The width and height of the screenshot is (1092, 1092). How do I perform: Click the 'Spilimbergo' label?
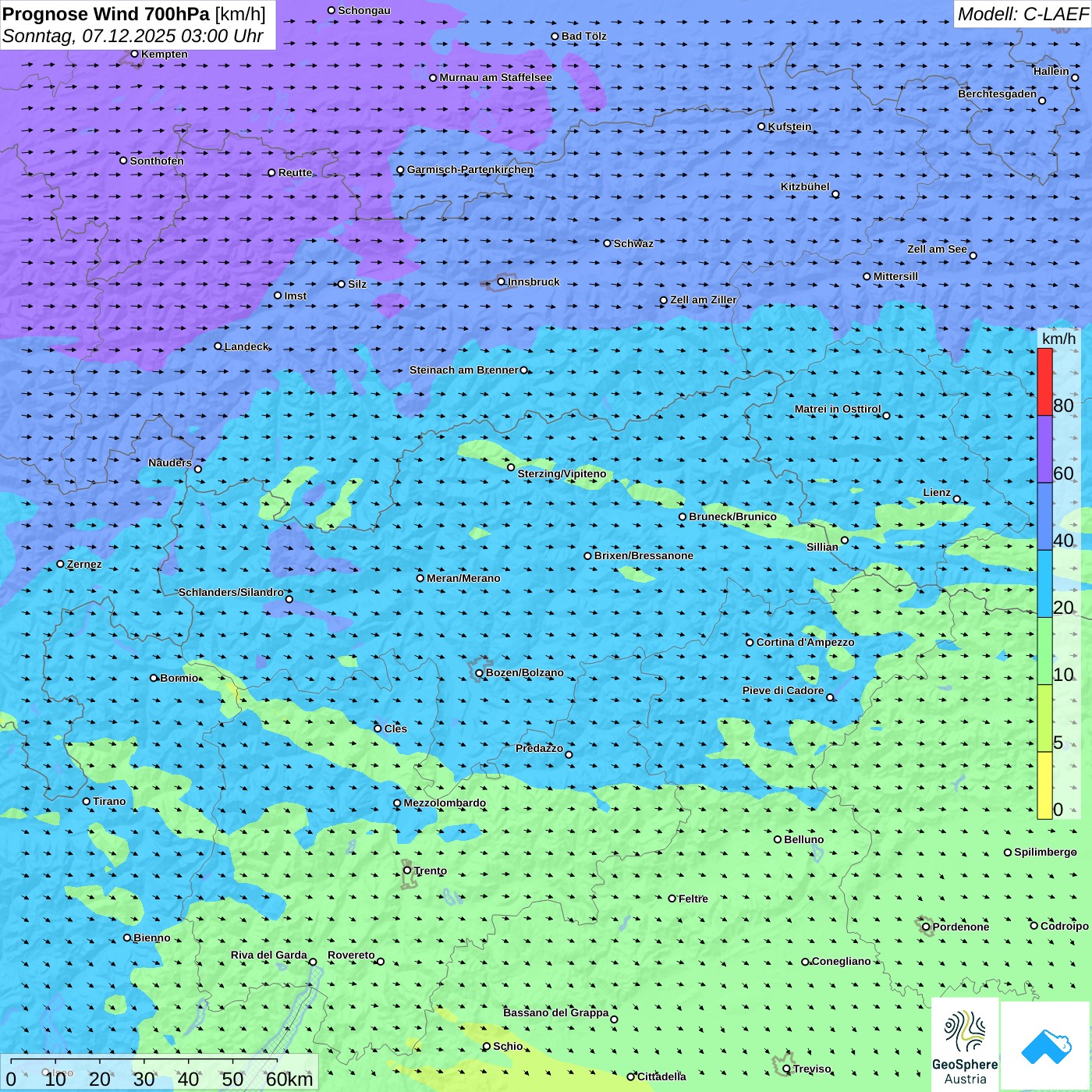(x=1045, y=852)
